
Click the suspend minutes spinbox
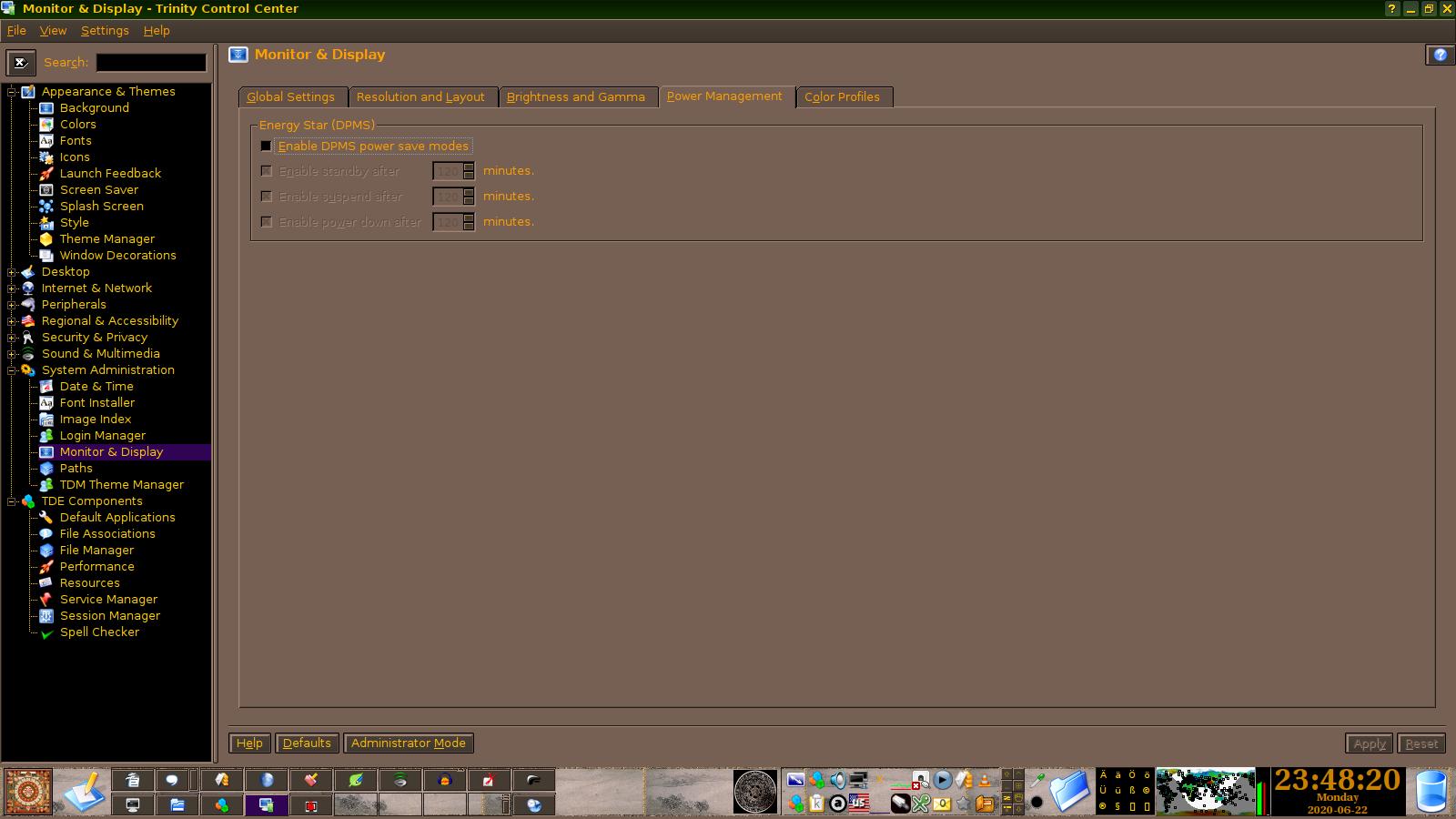pyautogui.click(x=453, y=197)
